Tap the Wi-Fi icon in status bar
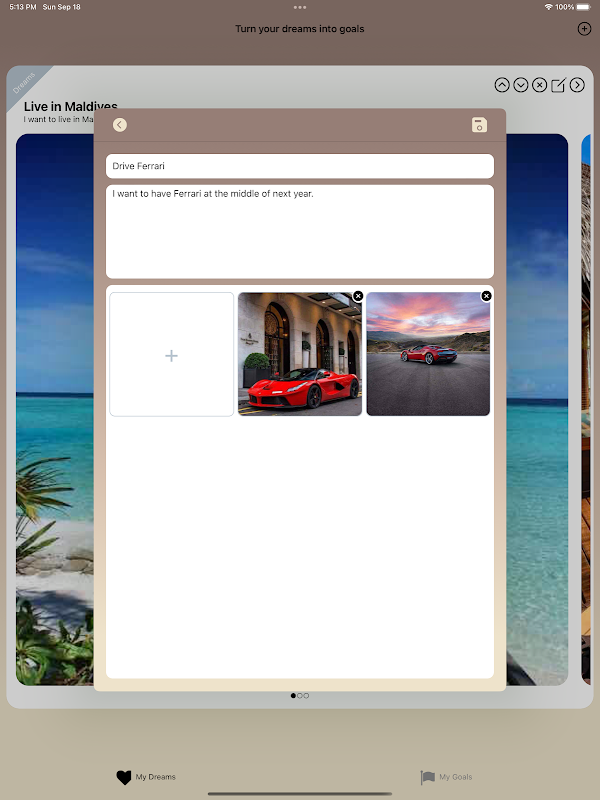 tap(548, 7)
